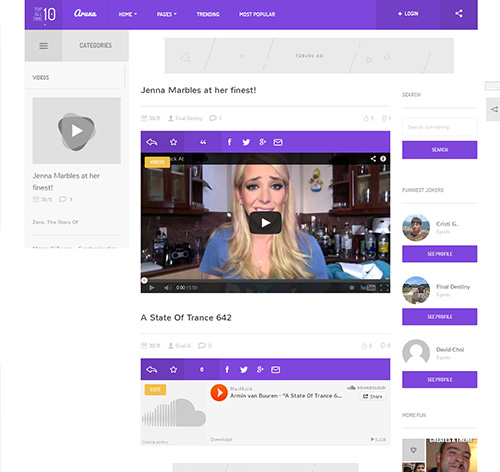The image size is (500, 472).
Task: See the profile of David Choi
Action: click(440, 379)
